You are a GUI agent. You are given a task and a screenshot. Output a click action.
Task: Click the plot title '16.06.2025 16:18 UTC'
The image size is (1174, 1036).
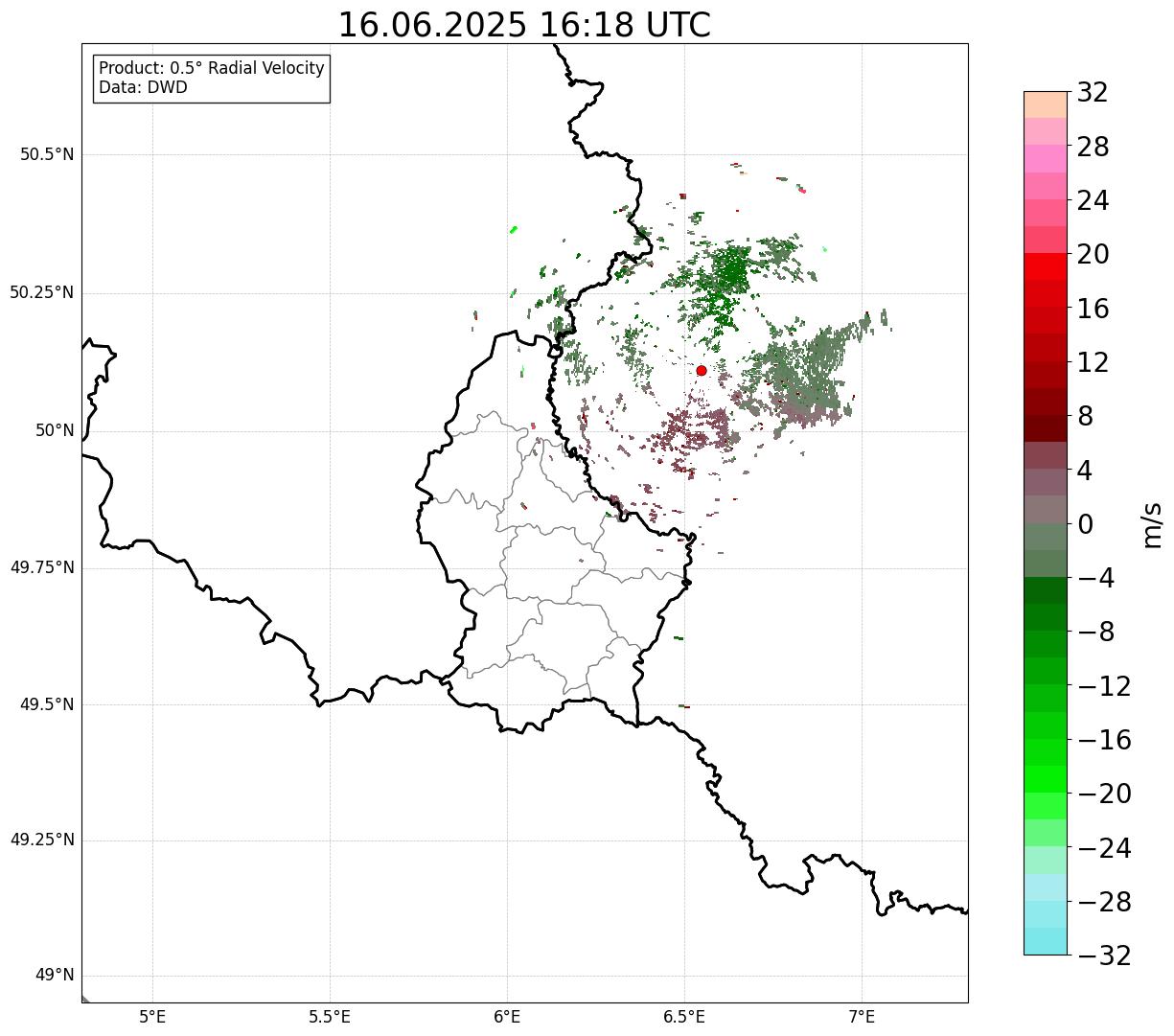(x=524, y=25)
